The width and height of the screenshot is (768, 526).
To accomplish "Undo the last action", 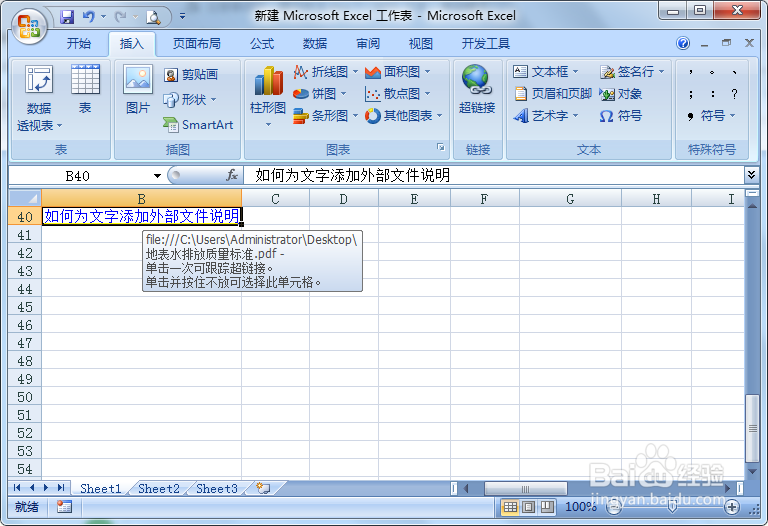I will [x=89, y=17].
